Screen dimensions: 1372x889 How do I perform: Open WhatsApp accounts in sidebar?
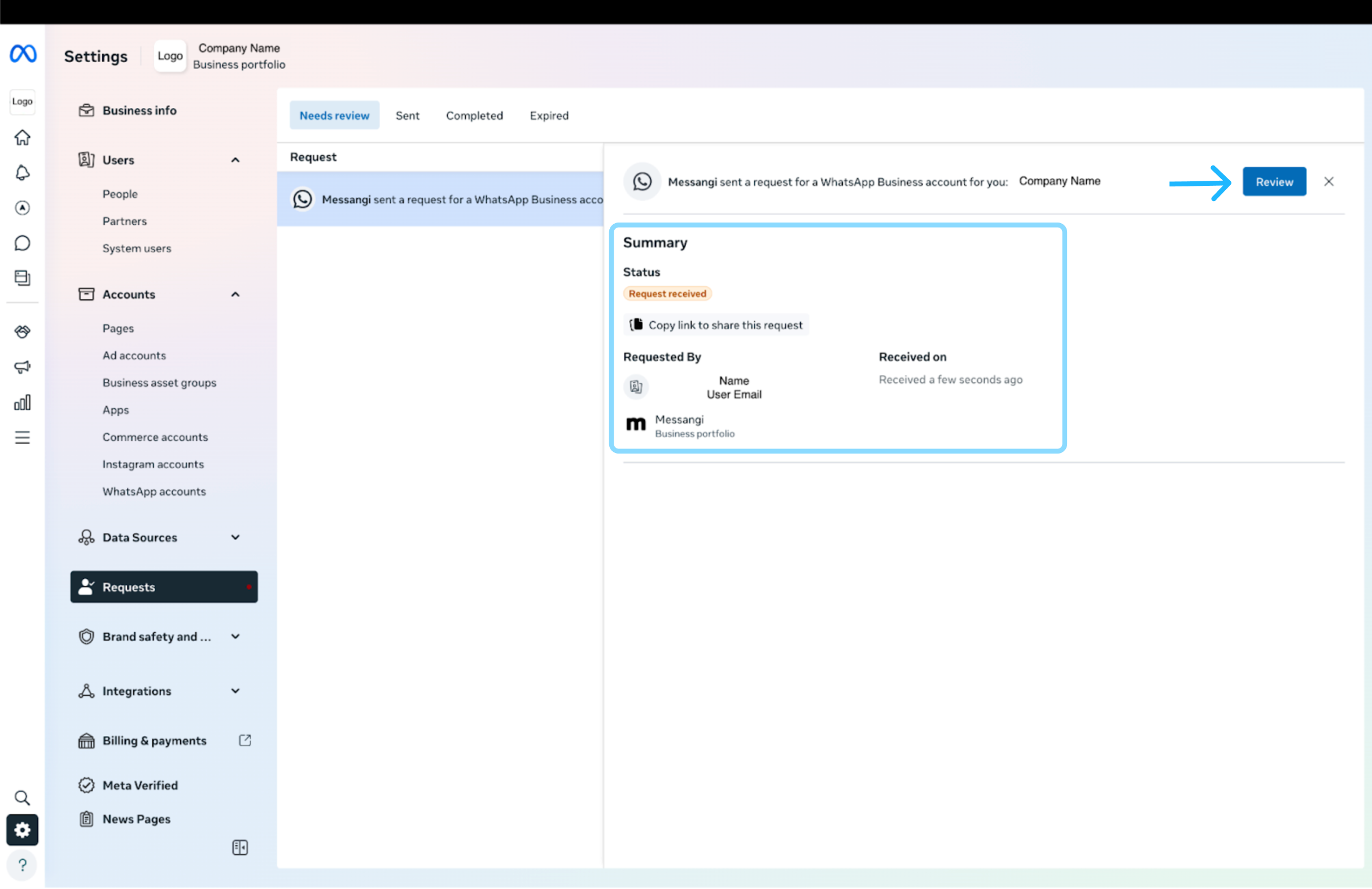(154, 491)
